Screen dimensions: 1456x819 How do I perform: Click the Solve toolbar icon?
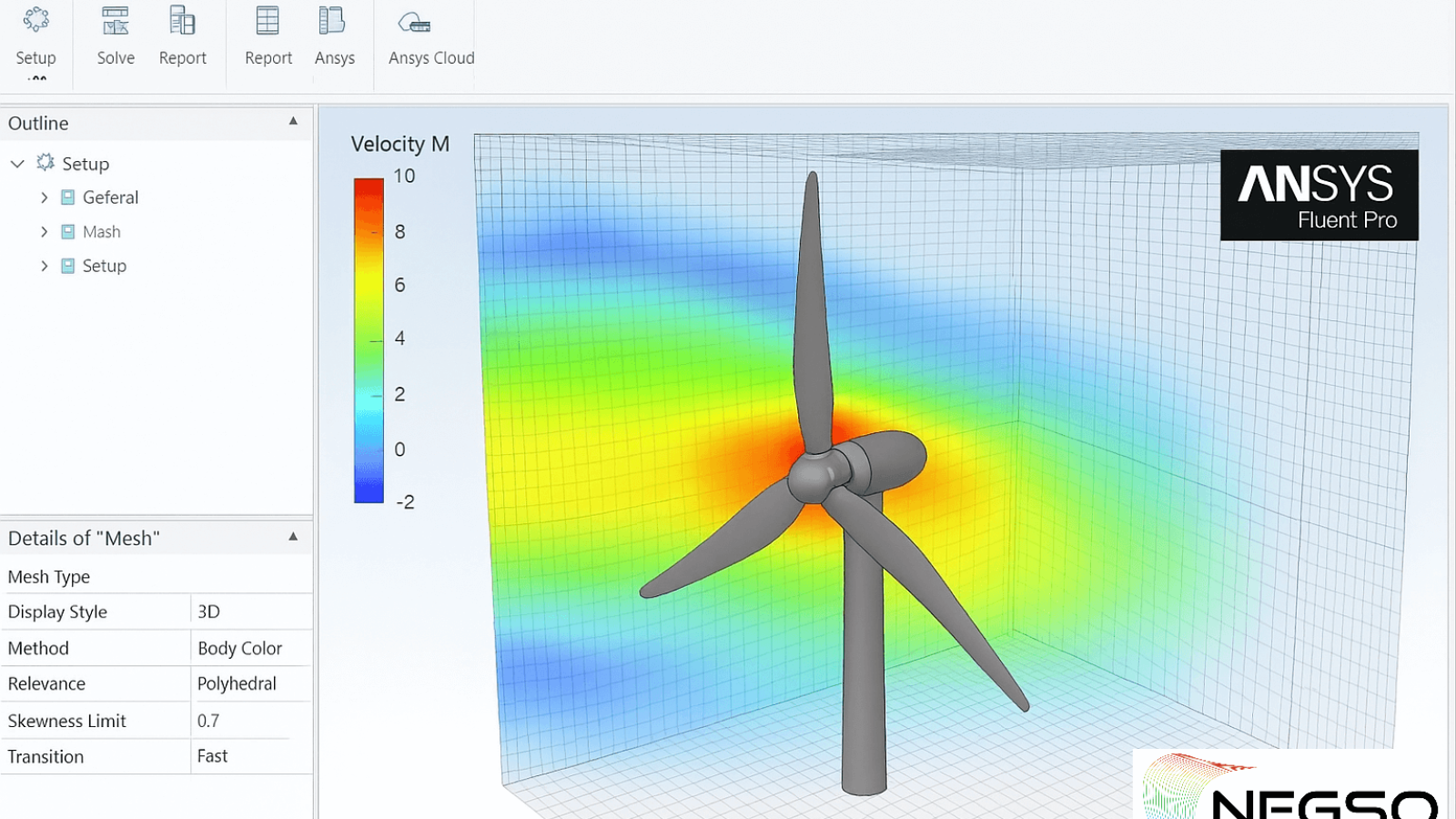[116, 20]
